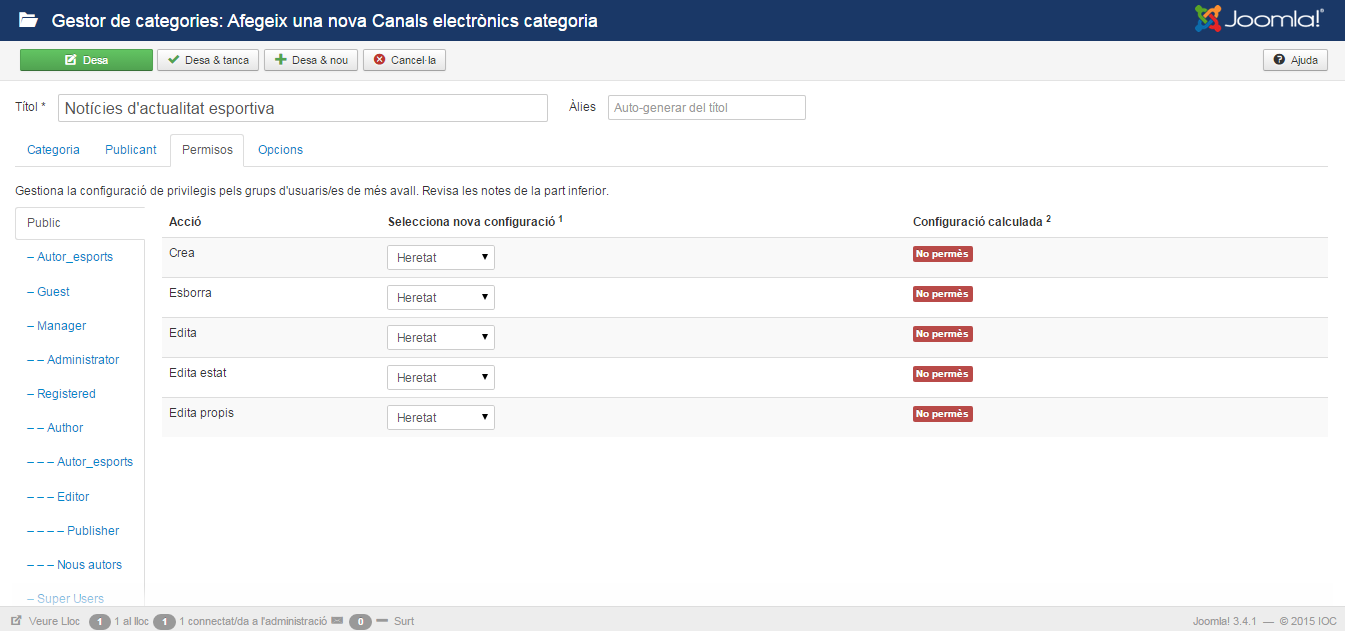Image resolution: width=1345 pixels, height=631 pixels.
Task: Click Desa & nou button
Action: point(310,60)
